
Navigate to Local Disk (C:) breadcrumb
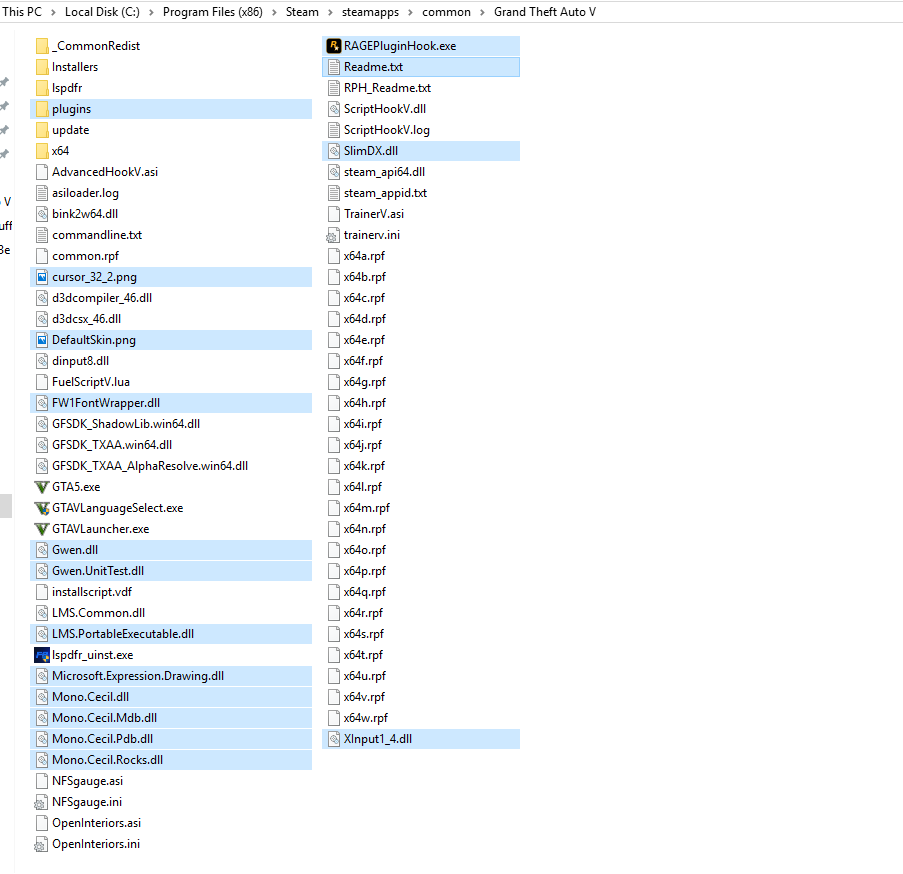point(102,12)
